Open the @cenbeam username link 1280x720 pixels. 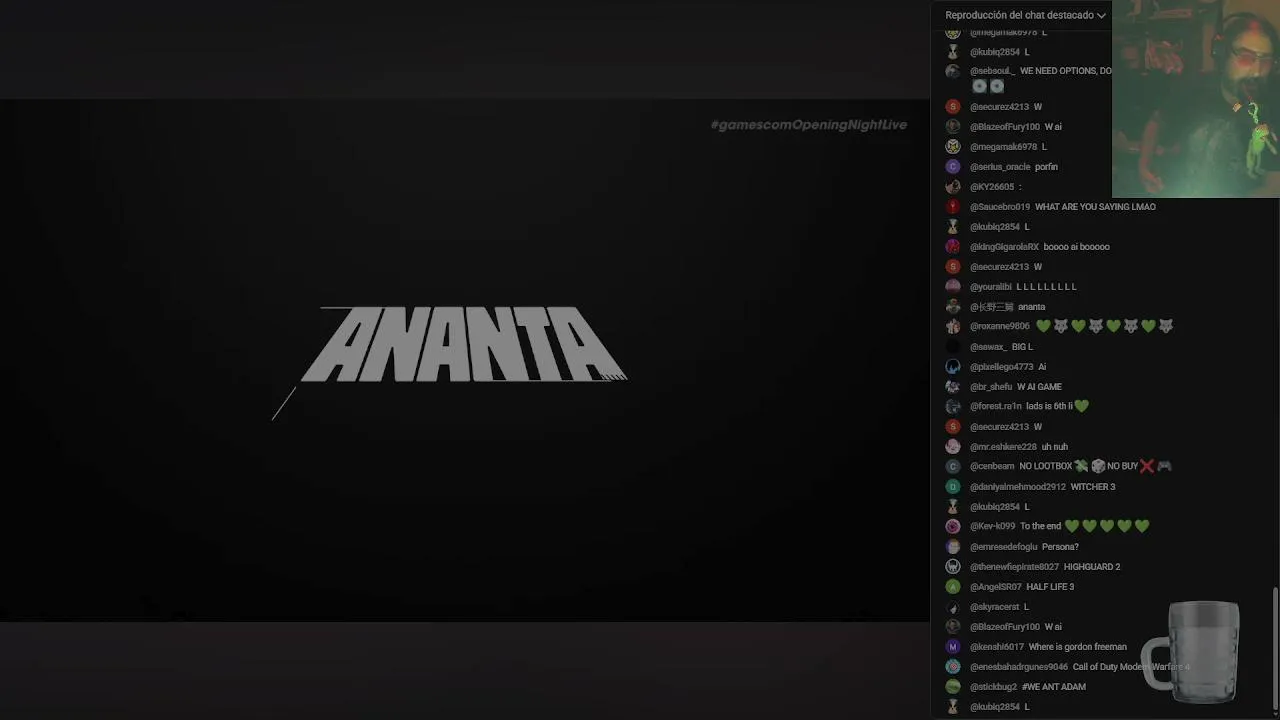[x=992, y=466]
